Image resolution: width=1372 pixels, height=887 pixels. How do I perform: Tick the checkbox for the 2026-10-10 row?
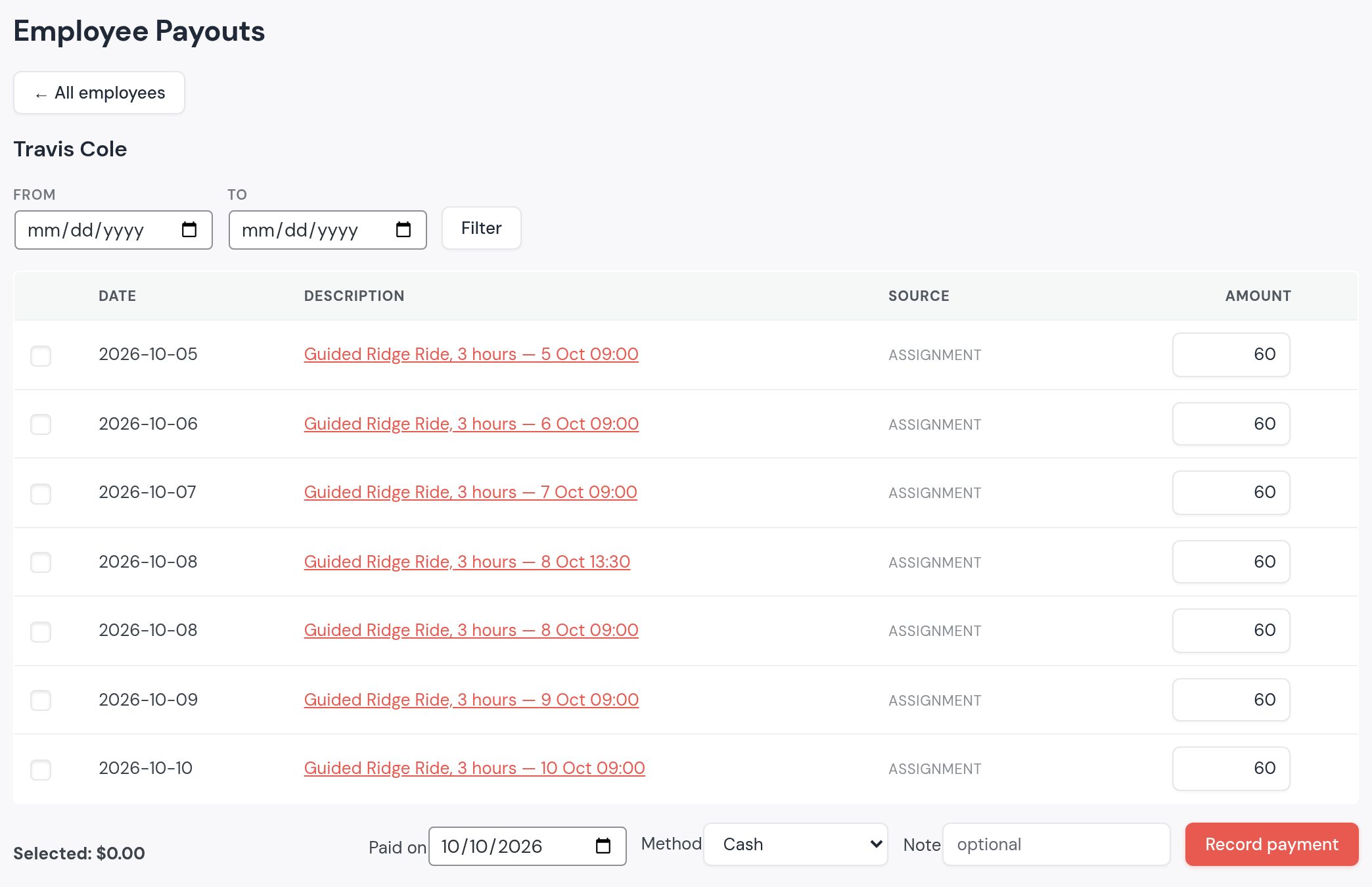(x=41, y=769)
